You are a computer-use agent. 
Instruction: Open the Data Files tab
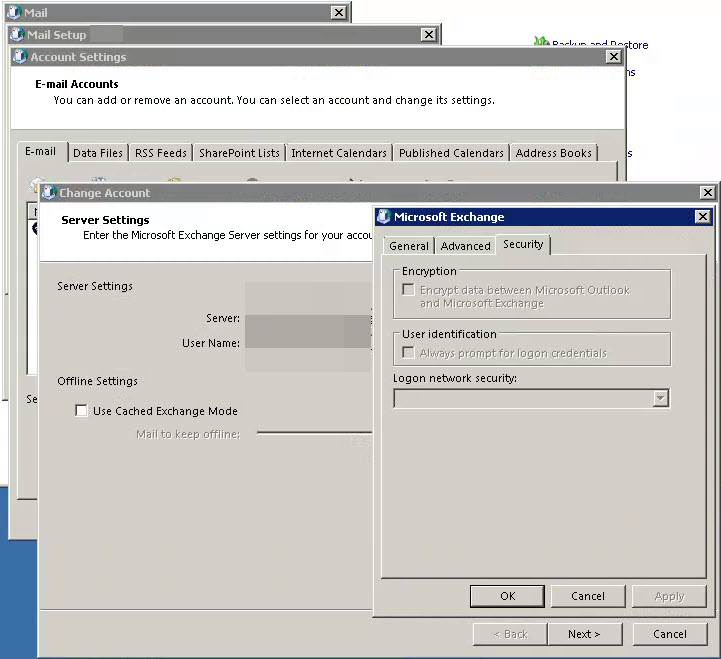click(x=98, y=153)
